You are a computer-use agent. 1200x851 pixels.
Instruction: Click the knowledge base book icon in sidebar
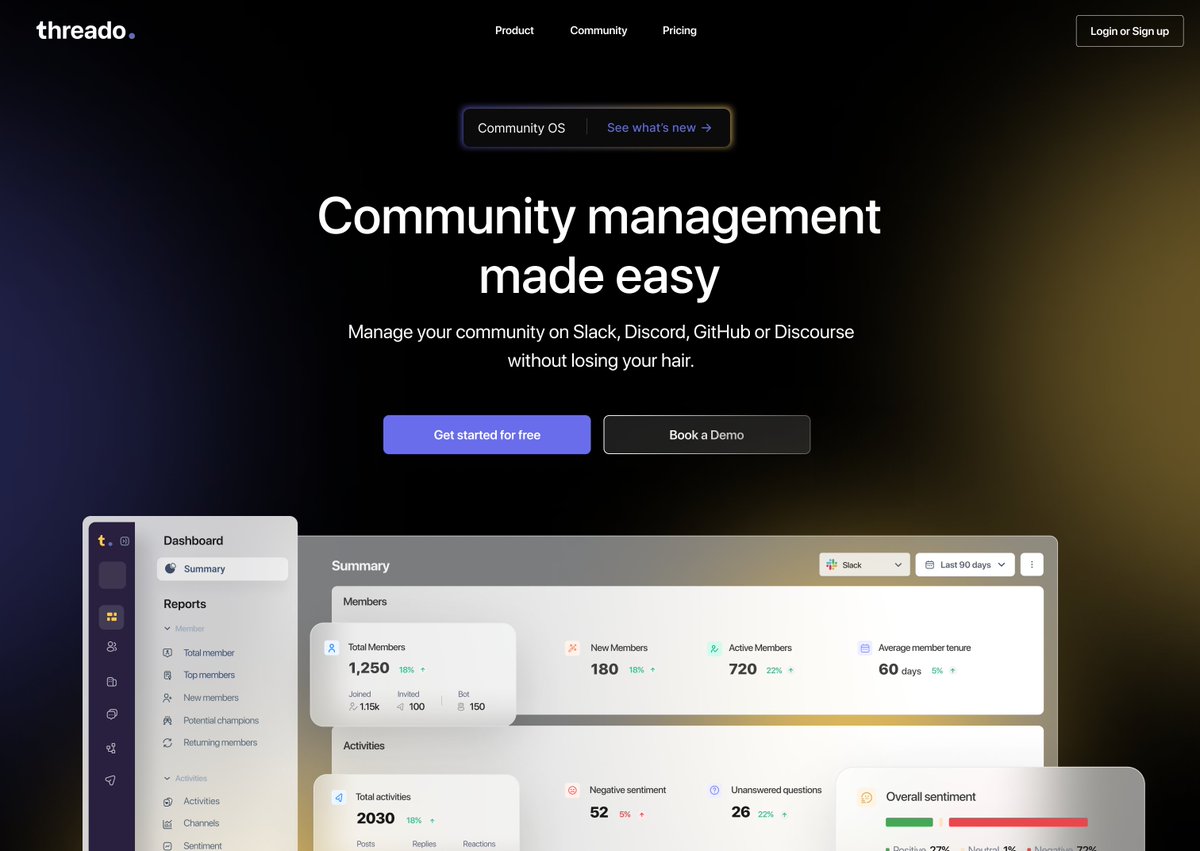[x=111, y=681]
